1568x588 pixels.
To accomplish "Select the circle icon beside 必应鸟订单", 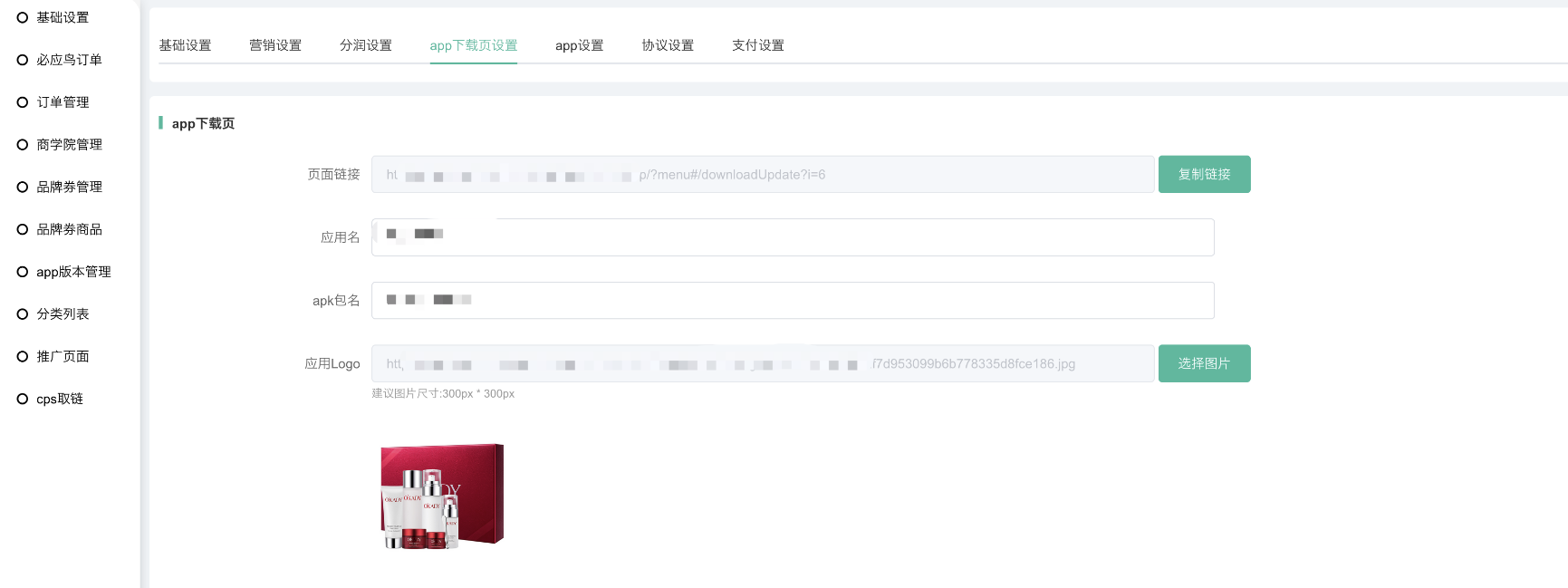I will (23, 60).
